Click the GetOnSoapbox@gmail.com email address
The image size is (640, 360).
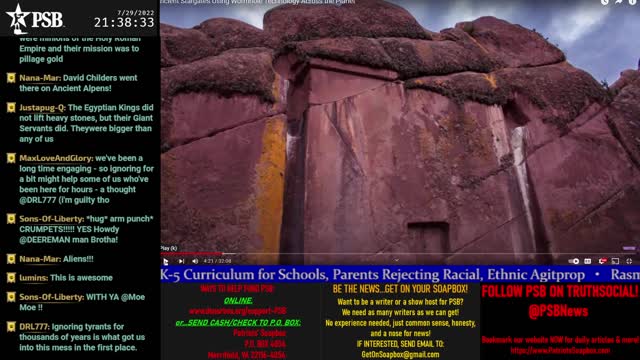(x=400, y=355)
